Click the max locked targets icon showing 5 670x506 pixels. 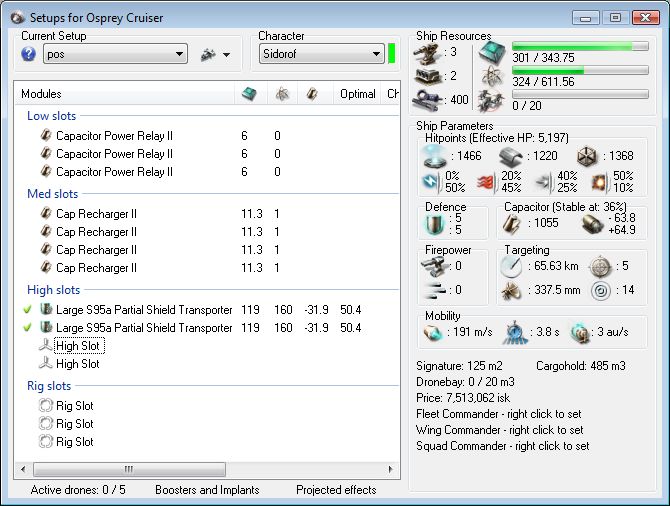[600, 267]
